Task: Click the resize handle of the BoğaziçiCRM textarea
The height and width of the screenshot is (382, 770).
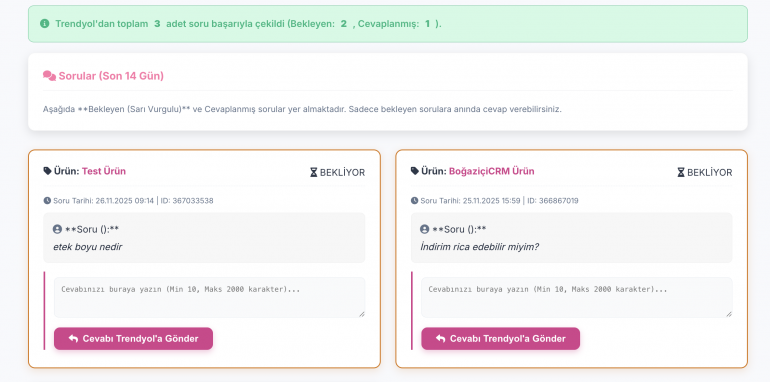Action: [x=729, y=314]
